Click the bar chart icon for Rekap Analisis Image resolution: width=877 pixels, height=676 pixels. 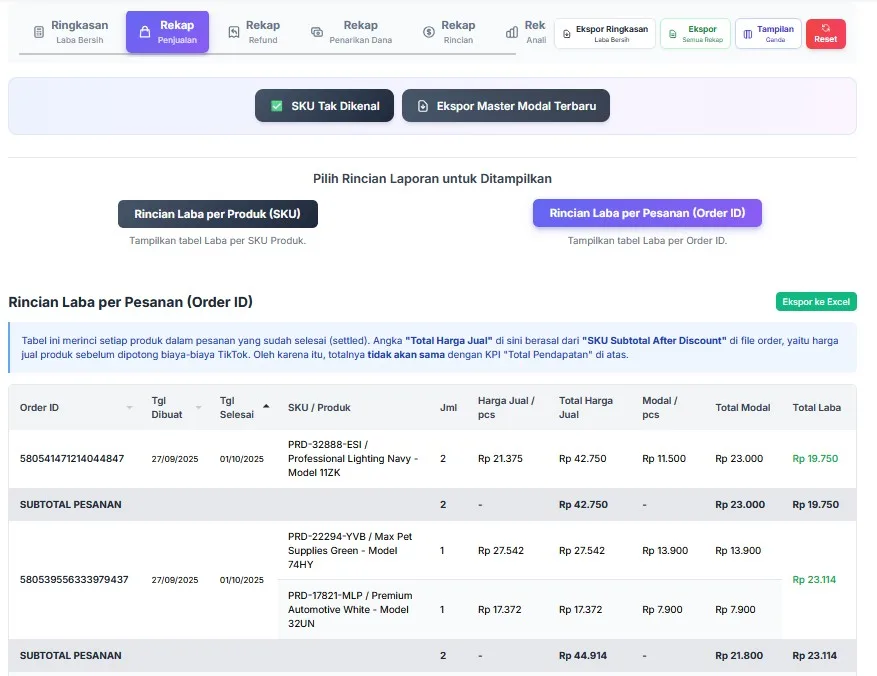click(x=512, y=32)
